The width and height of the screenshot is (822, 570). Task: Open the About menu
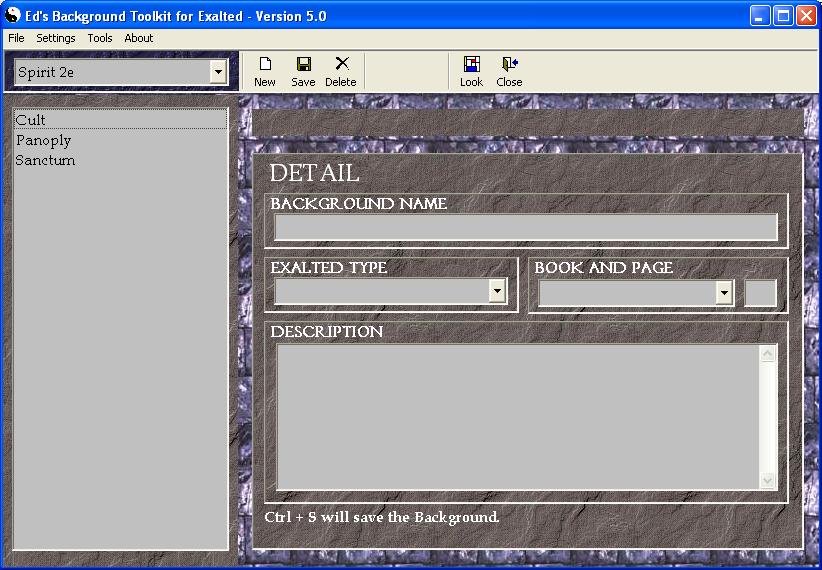[x=138, y=38]
